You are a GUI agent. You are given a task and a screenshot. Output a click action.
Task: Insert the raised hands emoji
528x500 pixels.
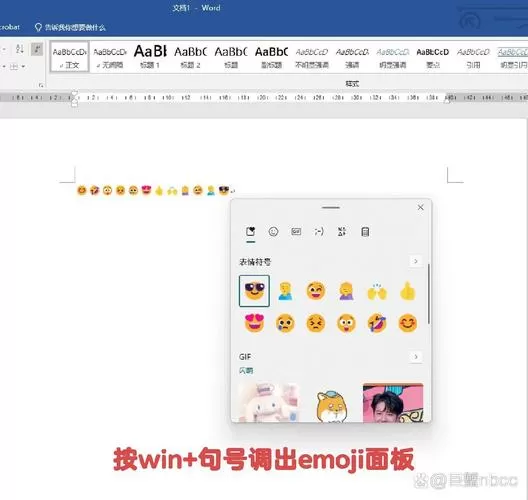click(377, 292)
